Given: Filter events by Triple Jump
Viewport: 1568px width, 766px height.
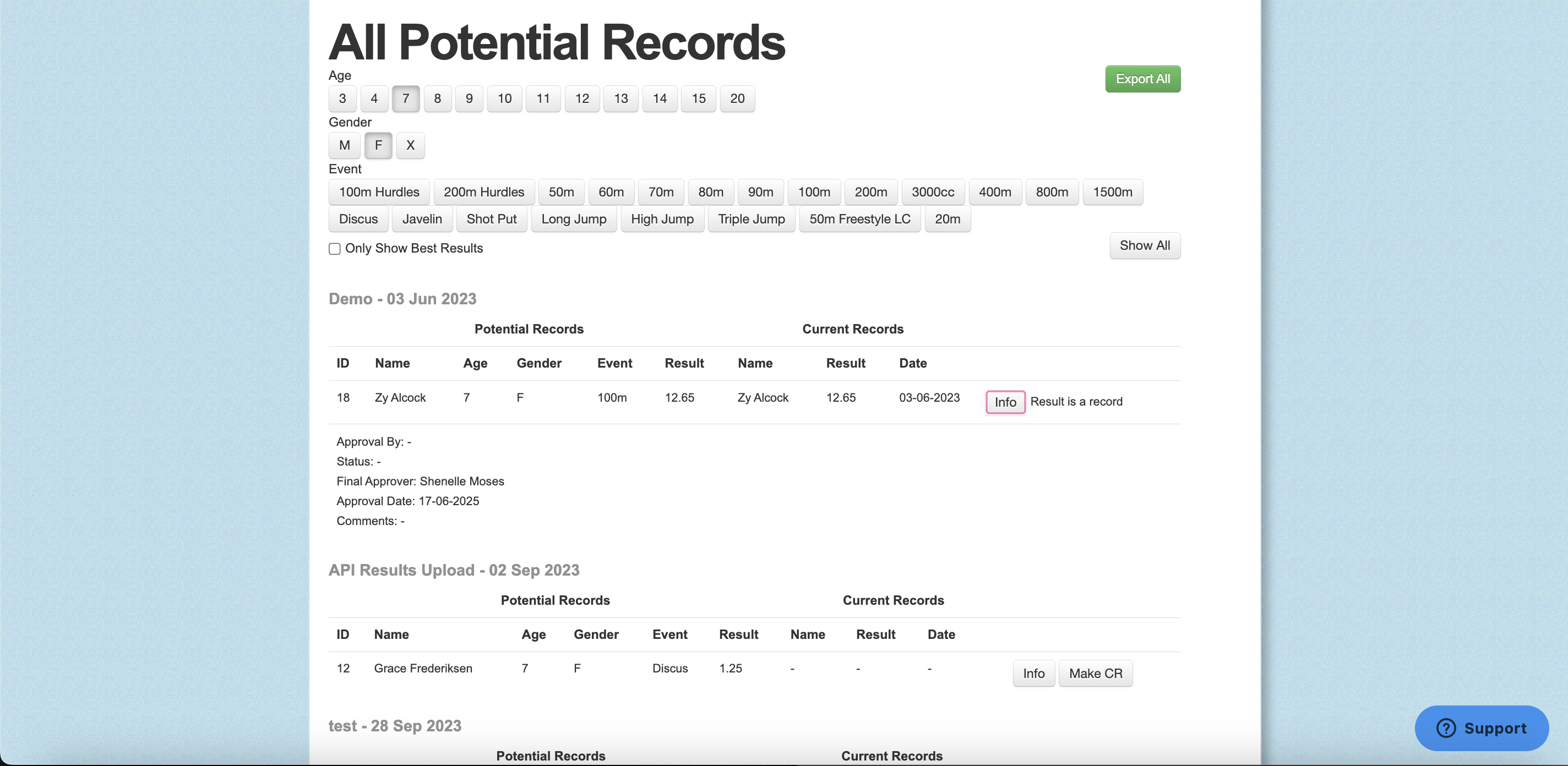Looking at the screenshot, I should [x=752, y=219].
